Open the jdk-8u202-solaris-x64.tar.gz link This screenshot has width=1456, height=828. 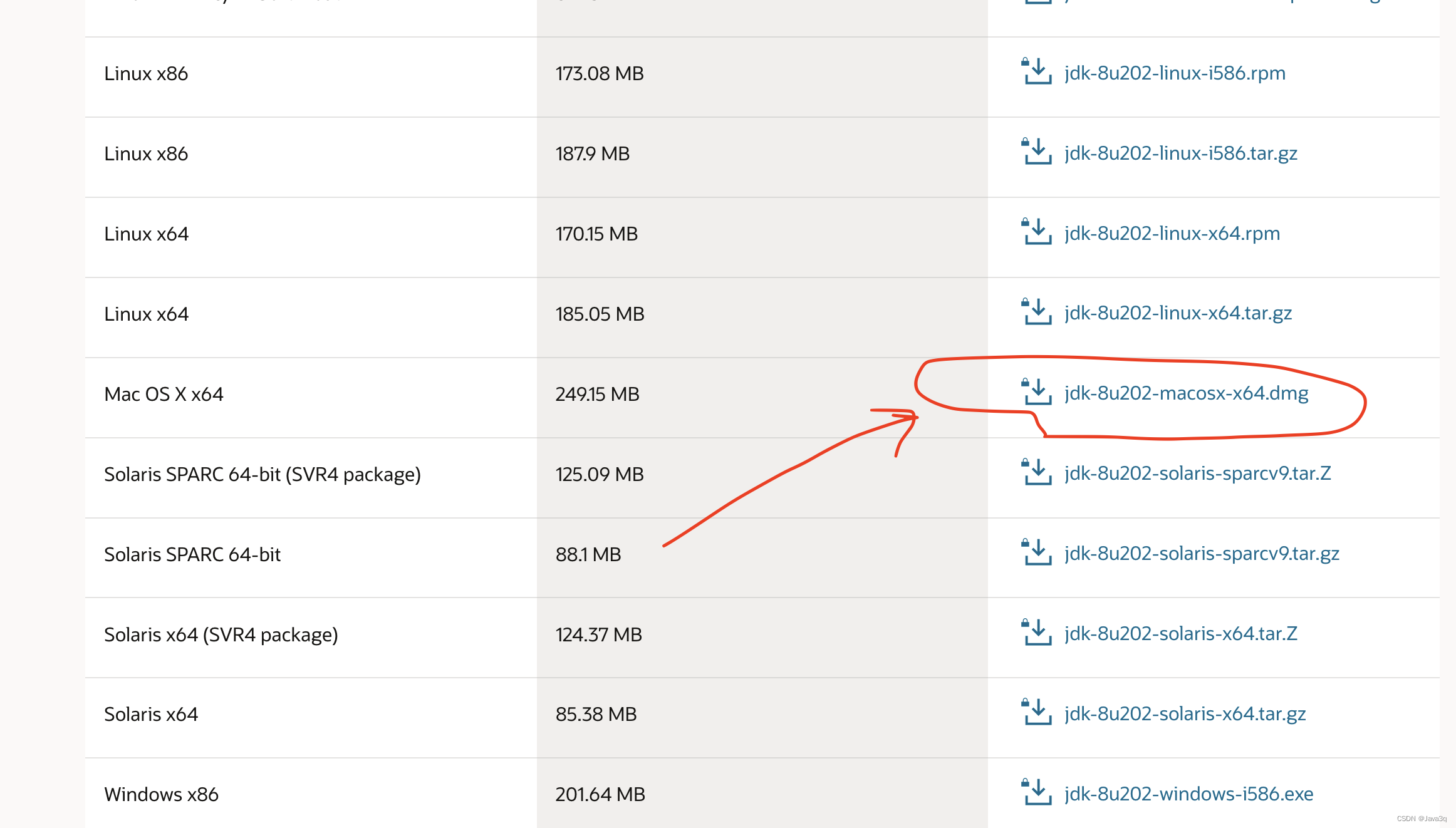coord(1185,714)
